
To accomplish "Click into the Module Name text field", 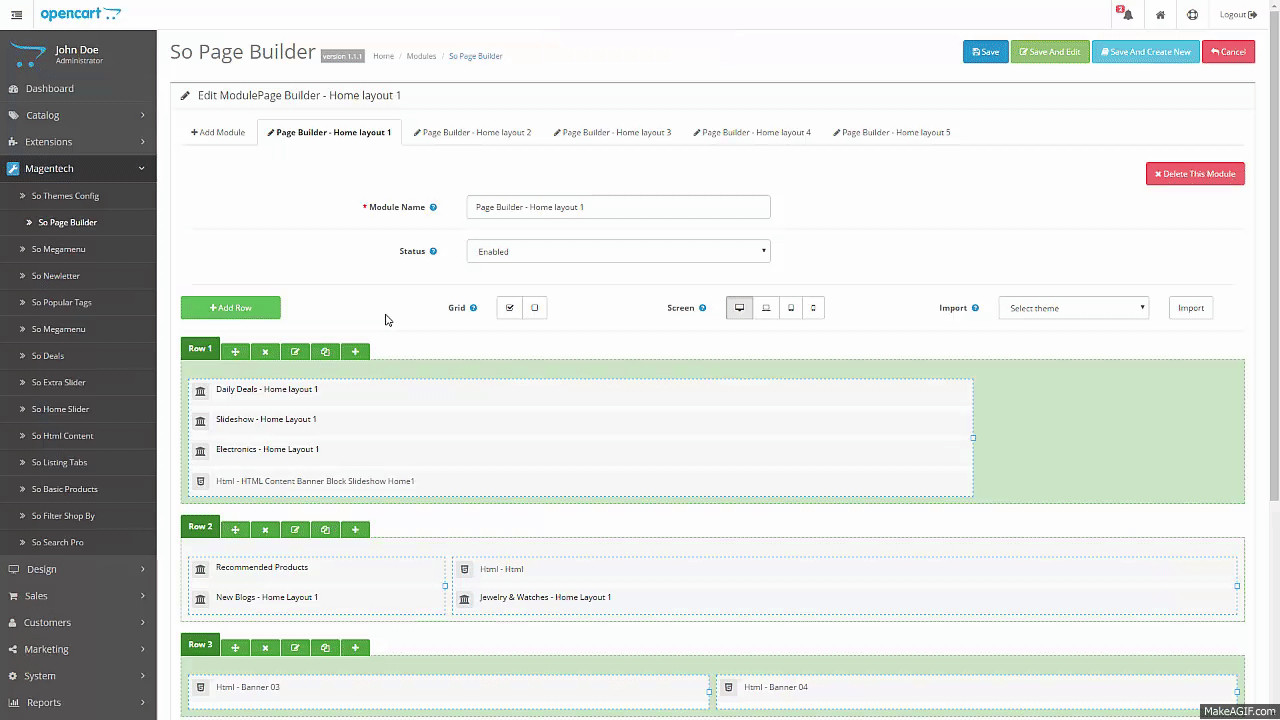I will coord(618,207).
